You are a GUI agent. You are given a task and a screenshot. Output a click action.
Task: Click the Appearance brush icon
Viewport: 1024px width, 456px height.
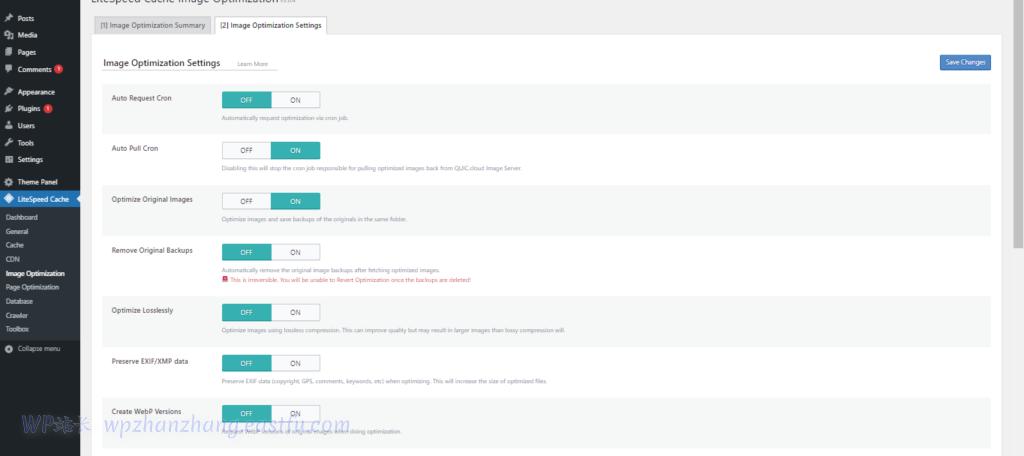pyautogui.click(x=8, y=92)
